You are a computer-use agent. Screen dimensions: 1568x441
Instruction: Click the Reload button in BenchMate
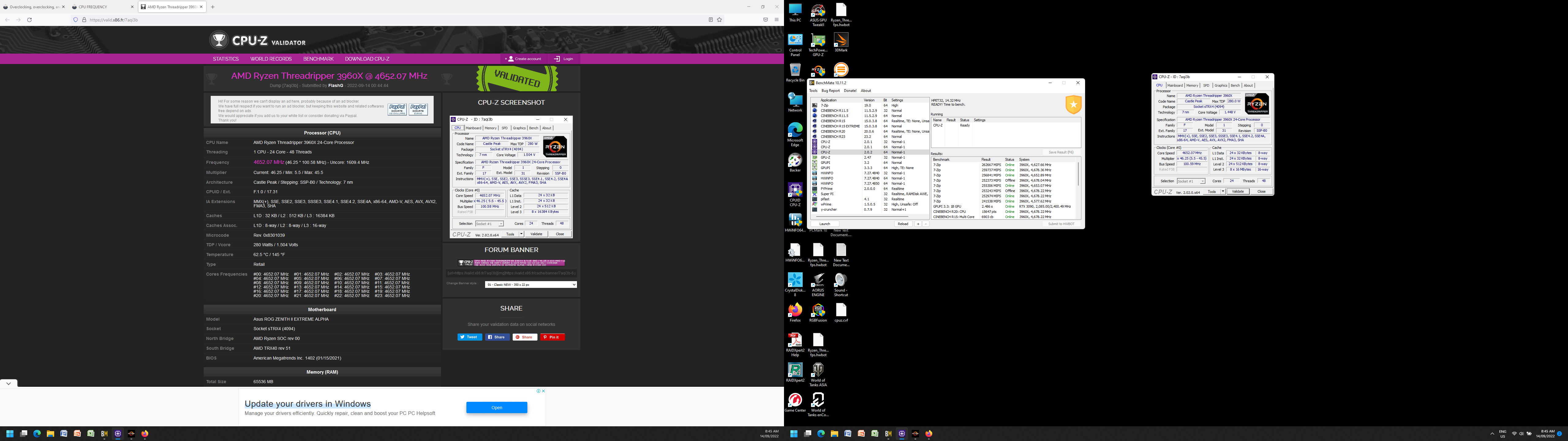tap(903, 224)
